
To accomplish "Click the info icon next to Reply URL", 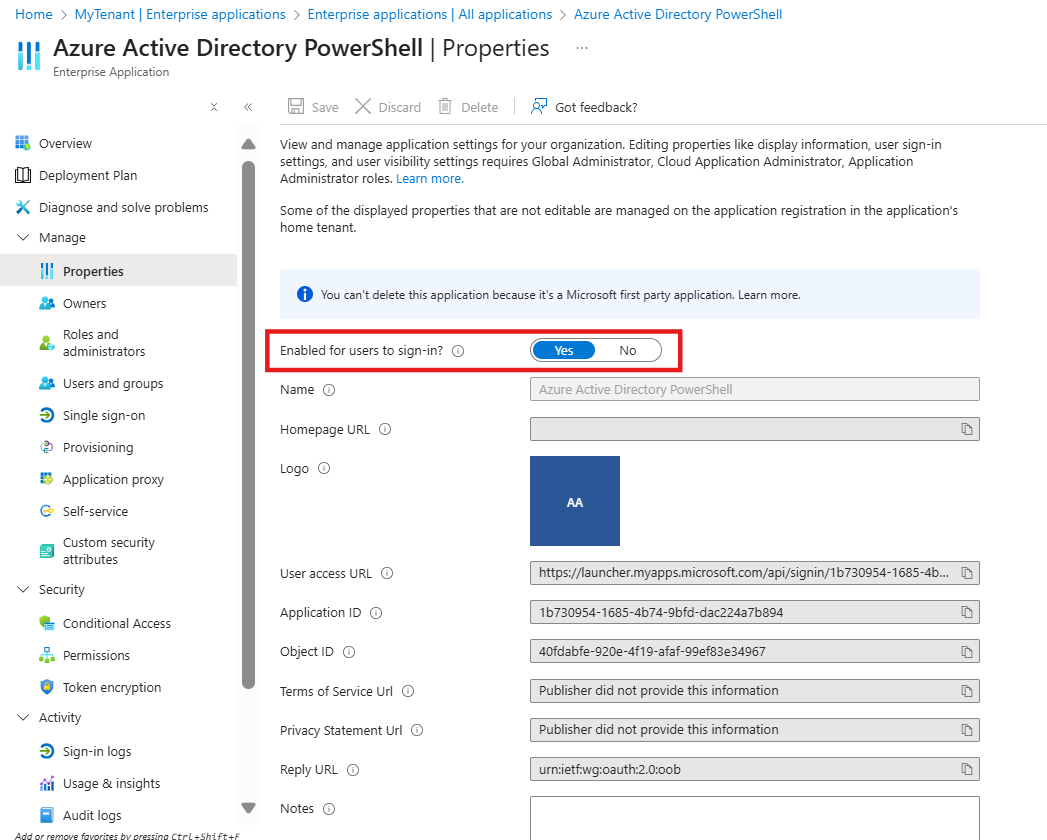I will 353,770.
